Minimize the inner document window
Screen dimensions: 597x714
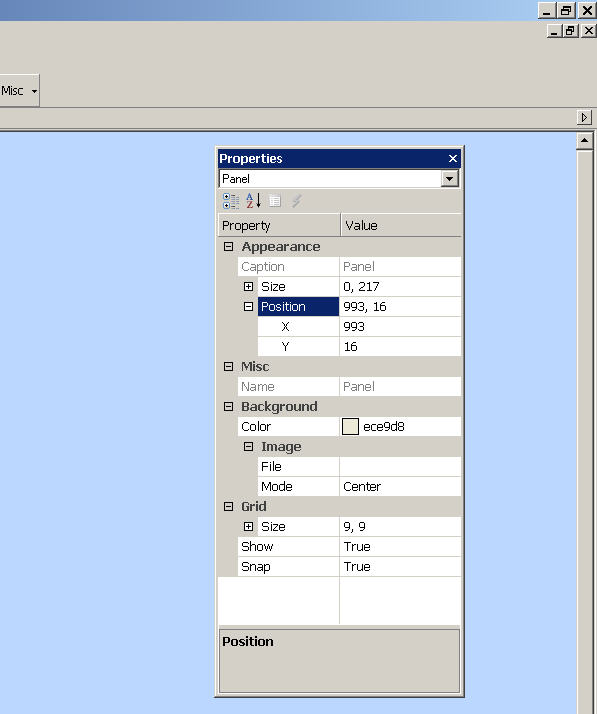[554, 31]
